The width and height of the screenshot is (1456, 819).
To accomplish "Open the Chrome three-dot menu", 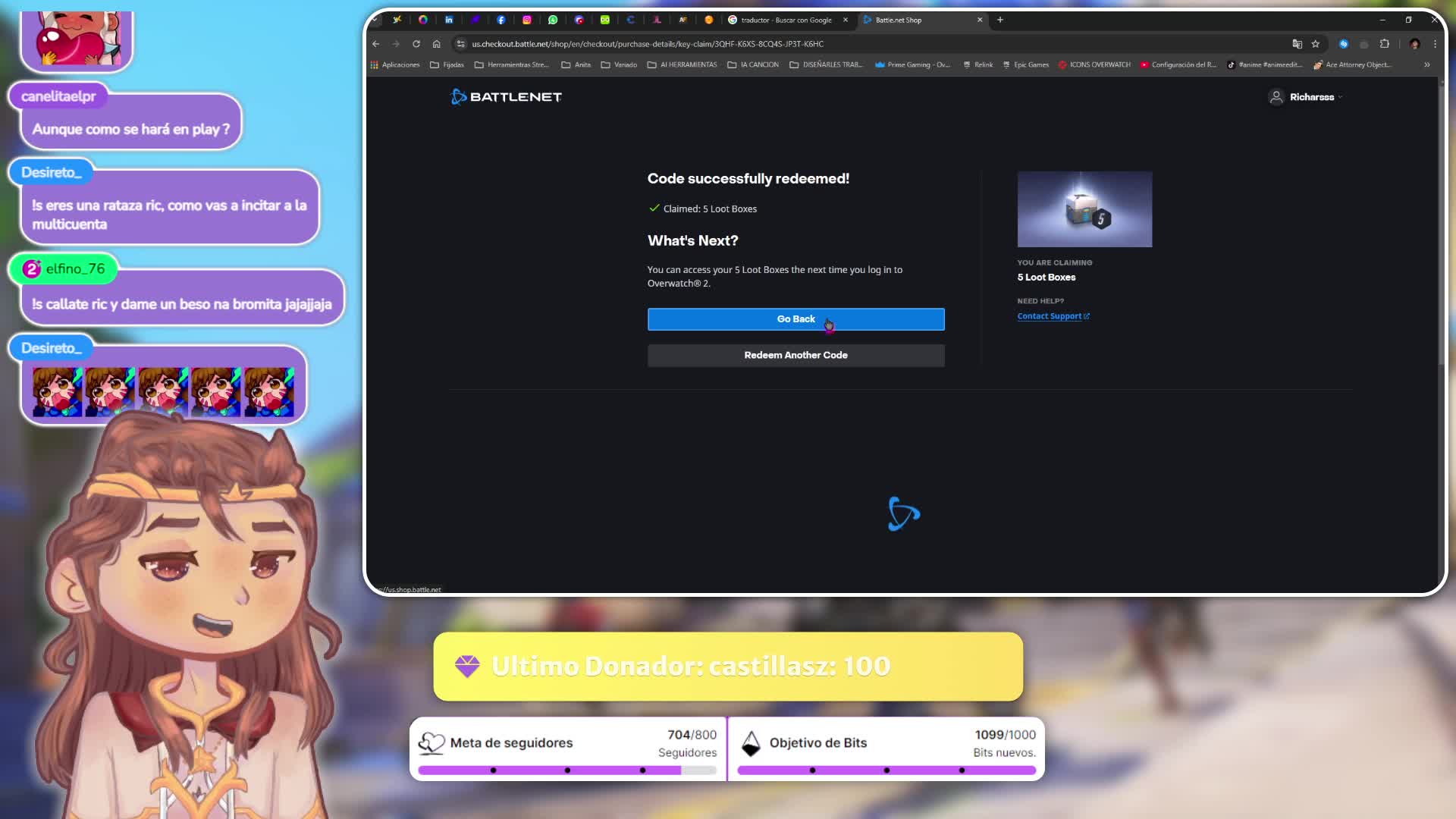I will pos(1435,44).
